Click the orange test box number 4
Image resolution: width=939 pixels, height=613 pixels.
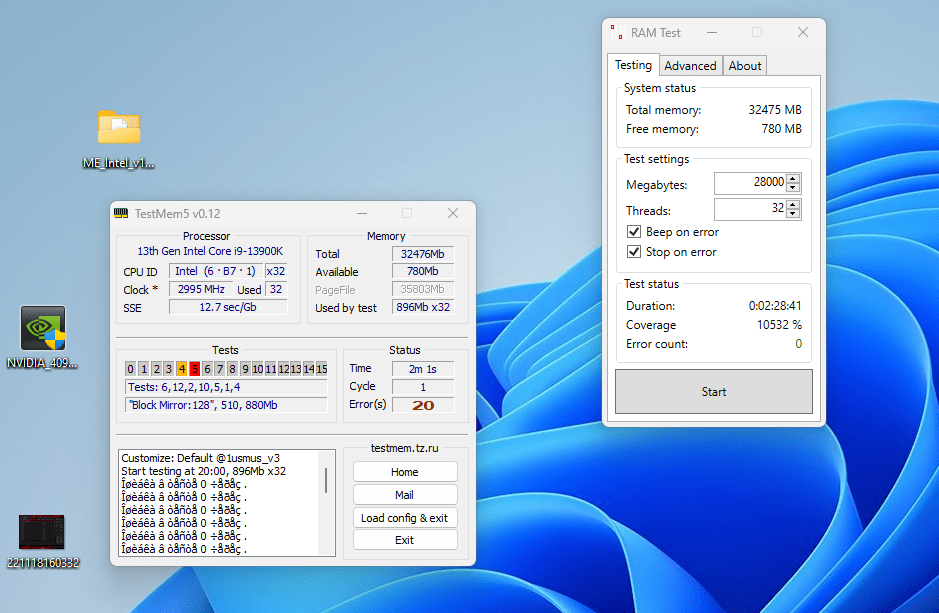[181, 369]
